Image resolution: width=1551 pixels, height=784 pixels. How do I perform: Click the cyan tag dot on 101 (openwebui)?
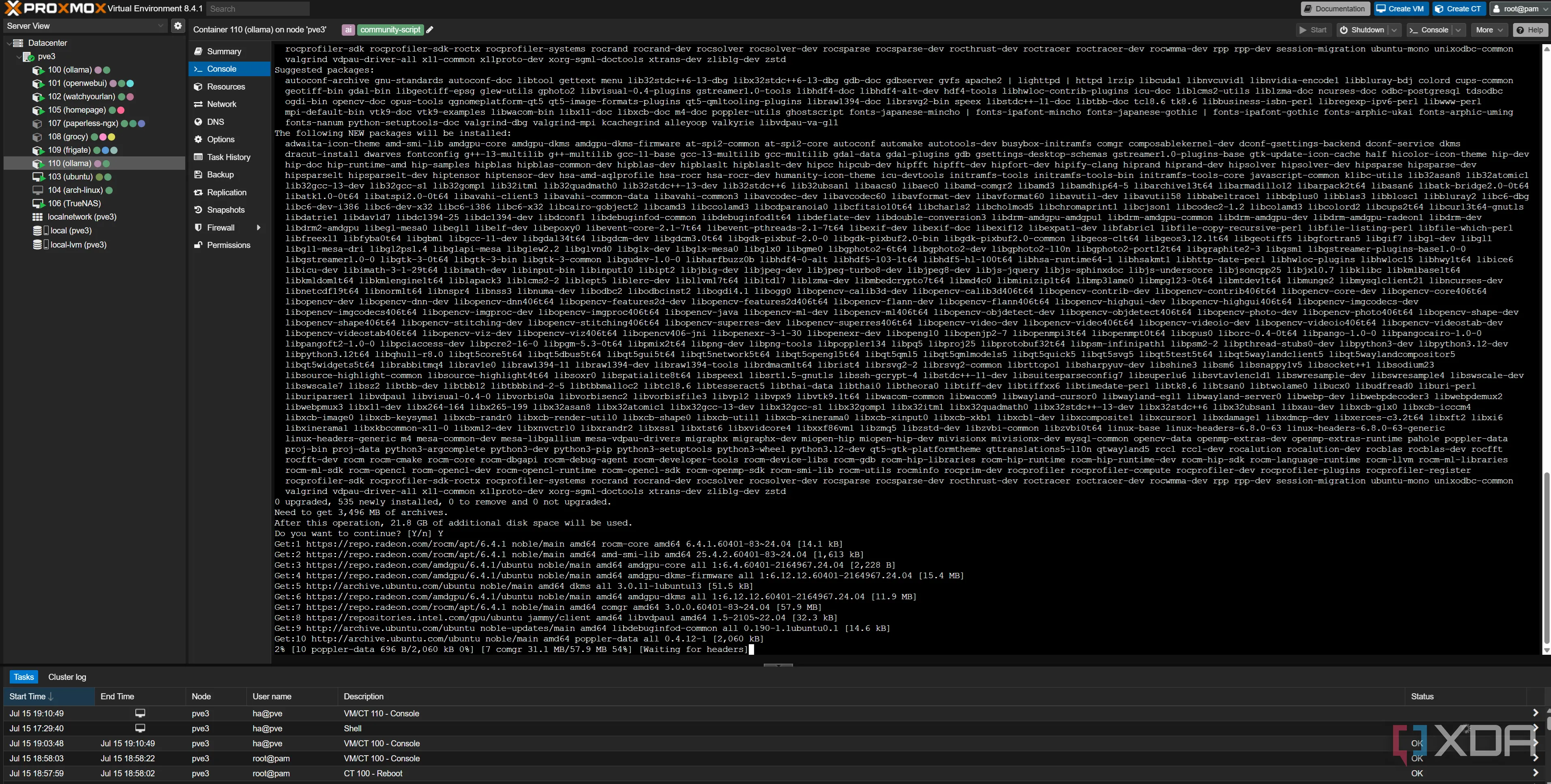pyautogui.click(x=130, y=83)
